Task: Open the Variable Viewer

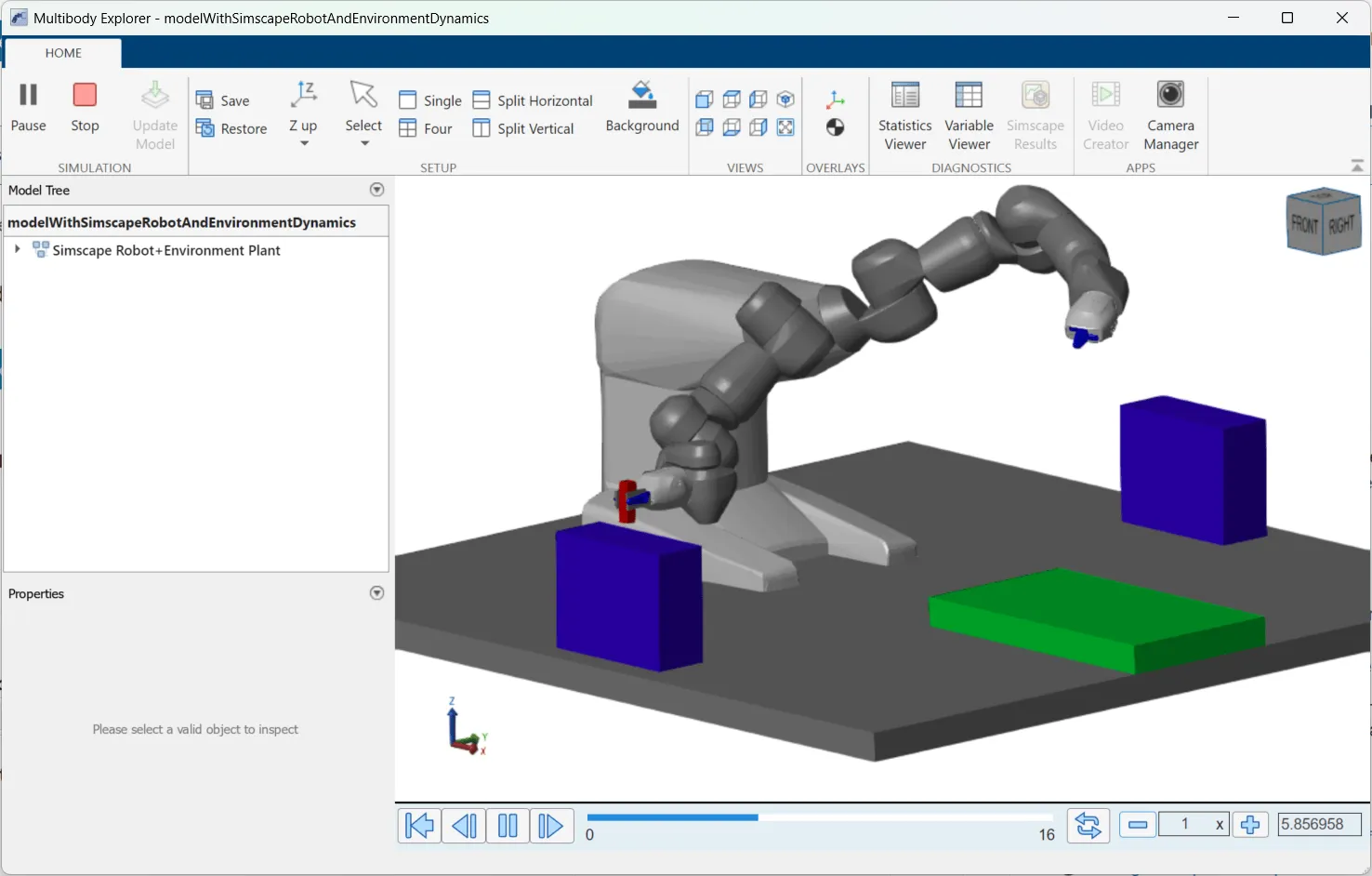Action: coord(969,113)
